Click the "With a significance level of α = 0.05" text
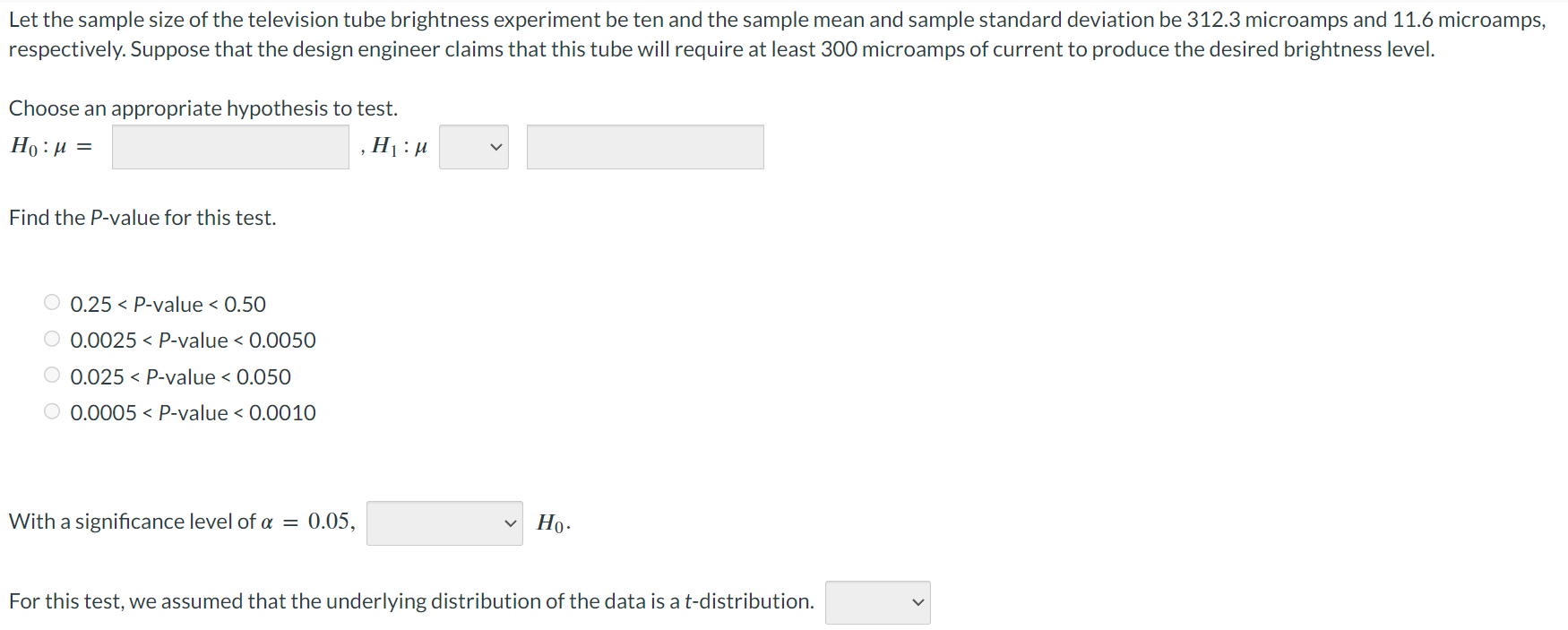The width and height of the screenshot is (1568, 630). pyautogui.click(x=182, y=522)
